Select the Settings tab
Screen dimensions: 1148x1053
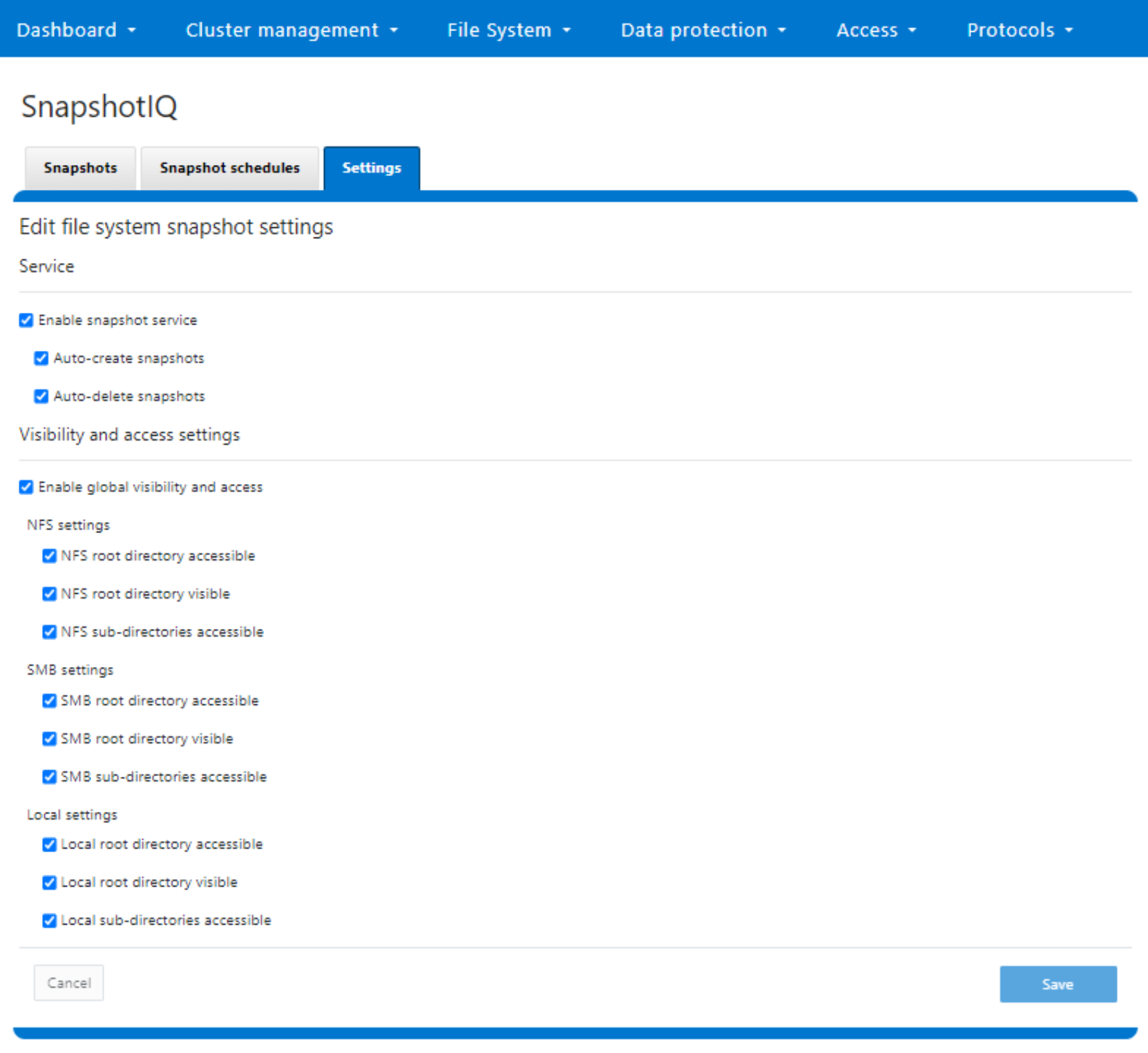tap(372, 168)
